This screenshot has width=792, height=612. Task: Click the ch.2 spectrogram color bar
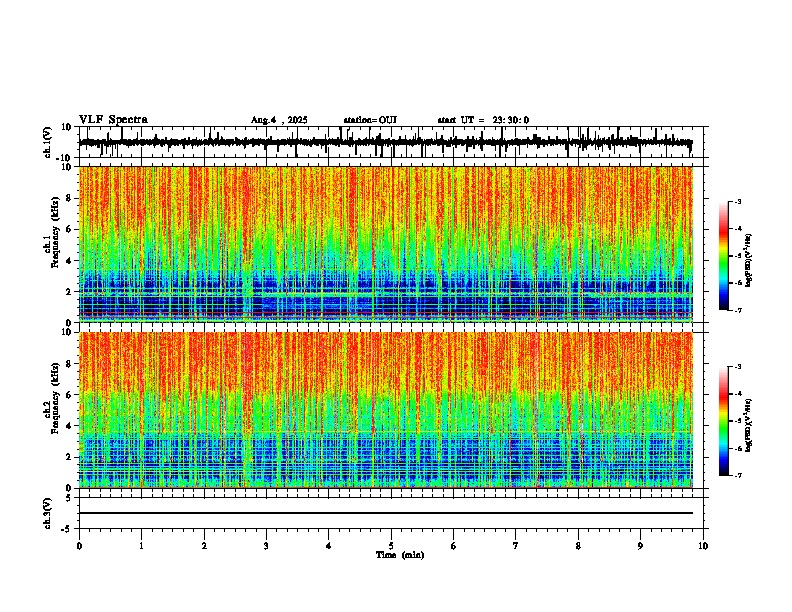click(723, 421)
